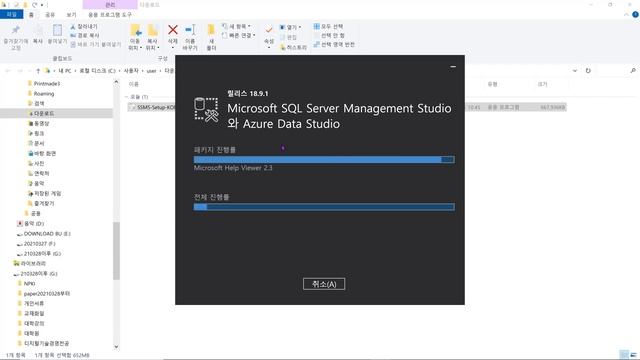Switch to the 보기 ribbon tab
The width and height of the screenshot is (640, 360).
pyautogui.click(x=71, y=15)
